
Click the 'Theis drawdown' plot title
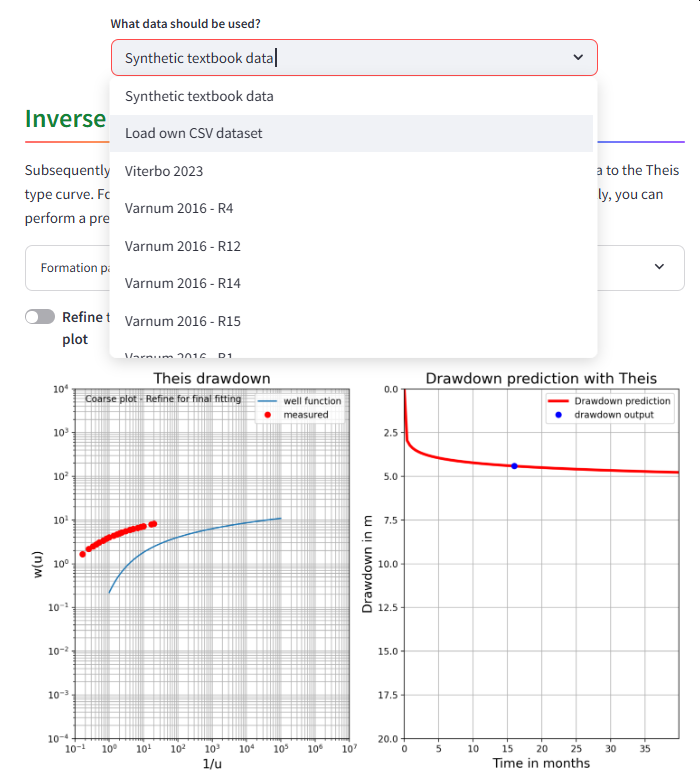tap(212, 379)
